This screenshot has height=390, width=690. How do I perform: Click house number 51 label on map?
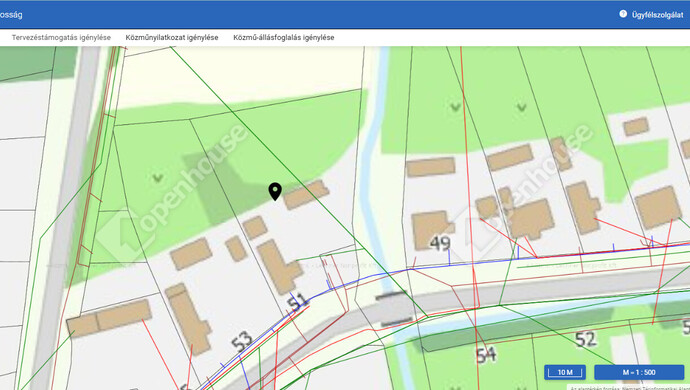(297, 302)
